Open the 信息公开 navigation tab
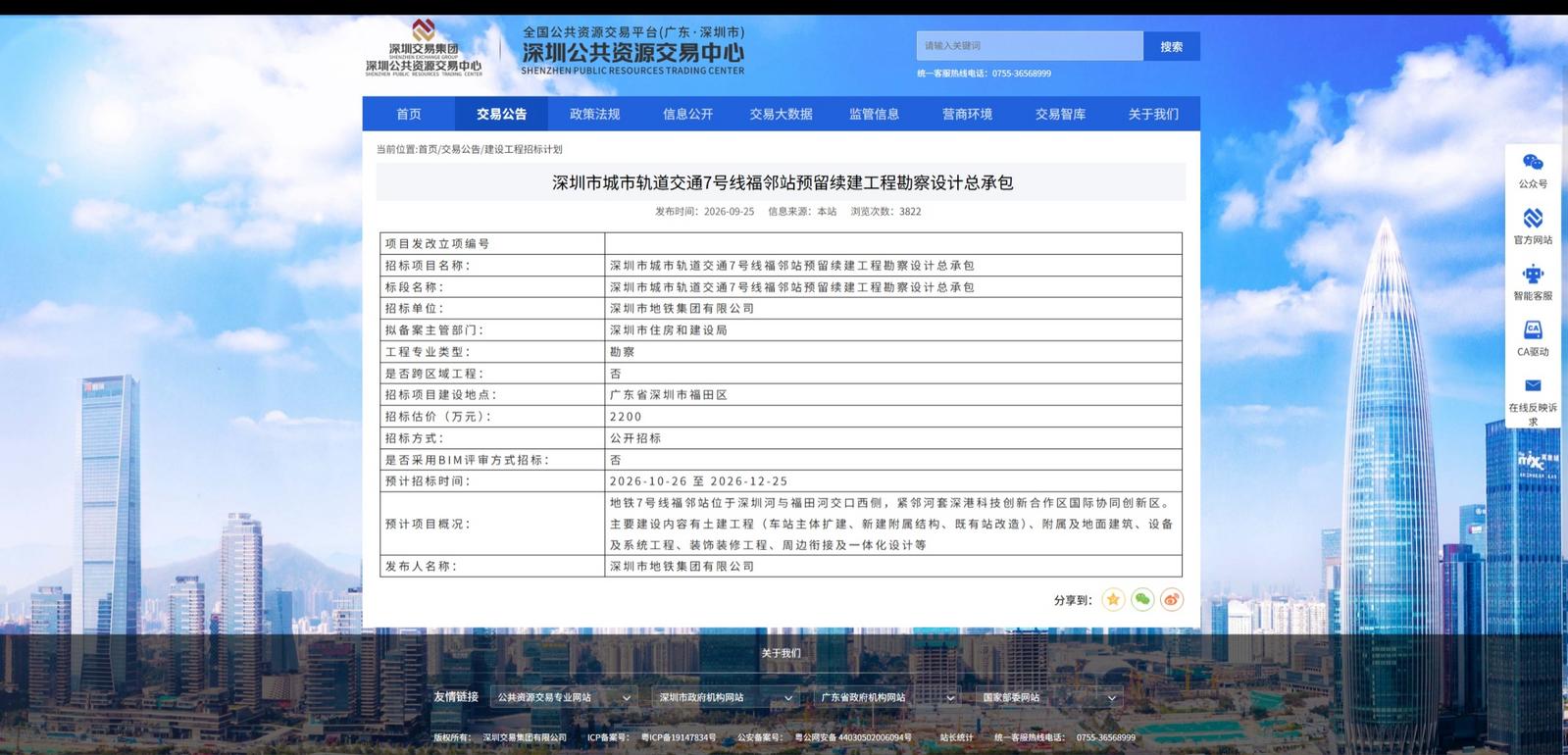Screen dimensions: 1568x755 688,114
